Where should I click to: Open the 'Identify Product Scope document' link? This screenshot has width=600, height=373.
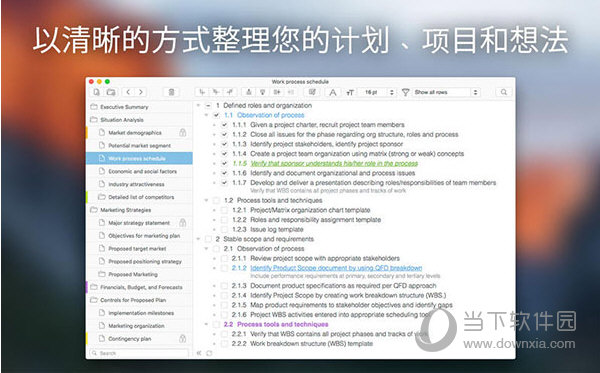[x=336, y=268]
